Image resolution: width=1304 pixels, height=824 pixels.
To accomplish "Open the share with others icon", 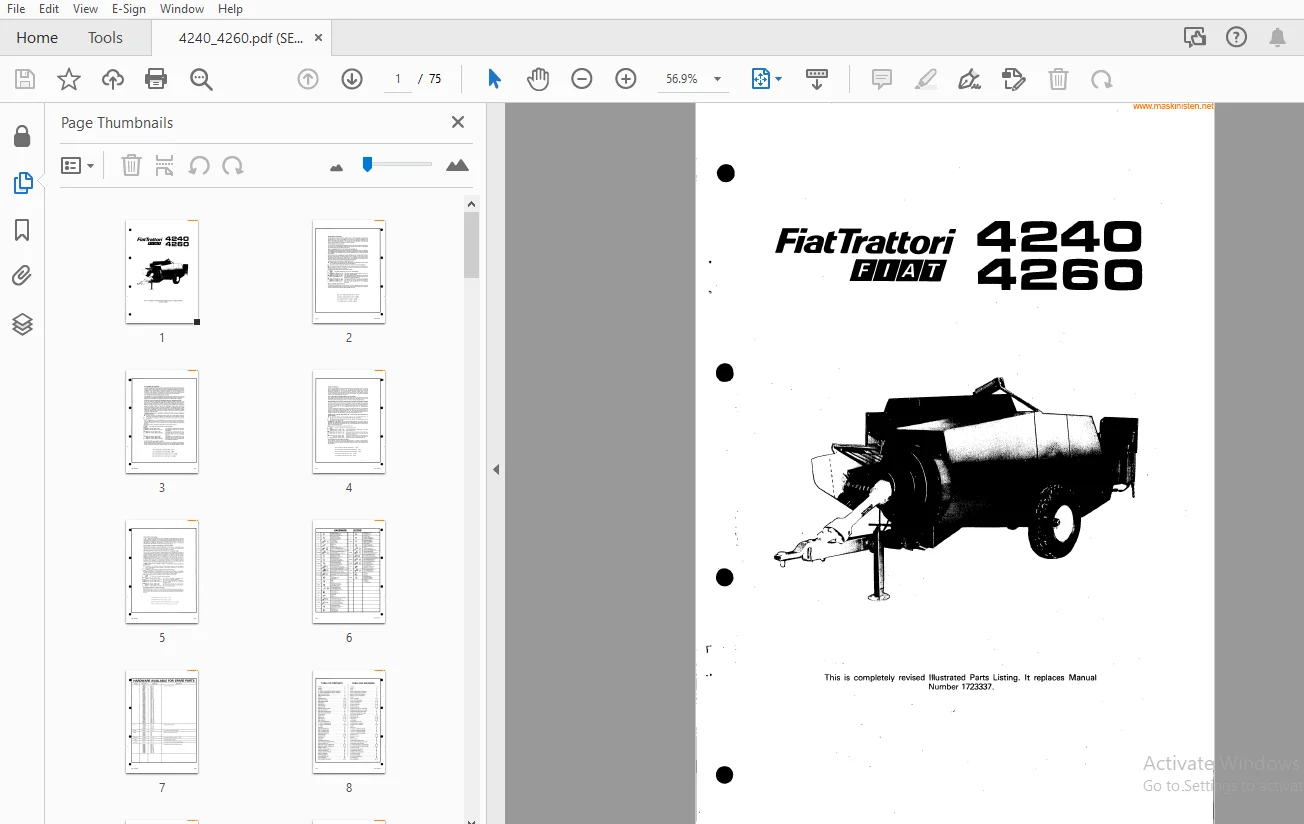I will 1194,38.
